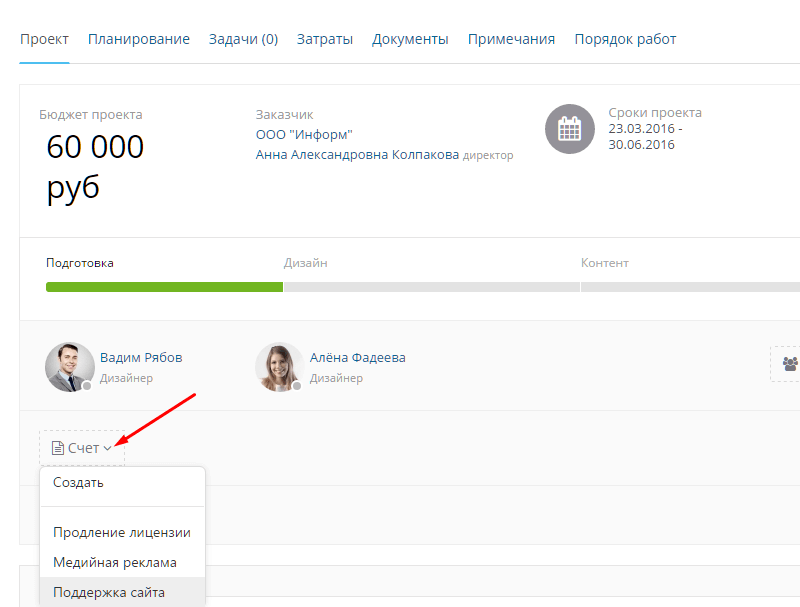Open the Документы tab

[x=410, y=39]
